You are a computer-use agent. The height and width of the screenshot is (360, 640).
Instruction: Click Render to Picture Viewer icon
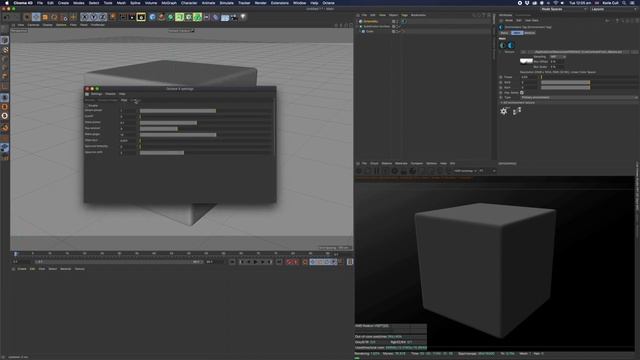[132, 17]
